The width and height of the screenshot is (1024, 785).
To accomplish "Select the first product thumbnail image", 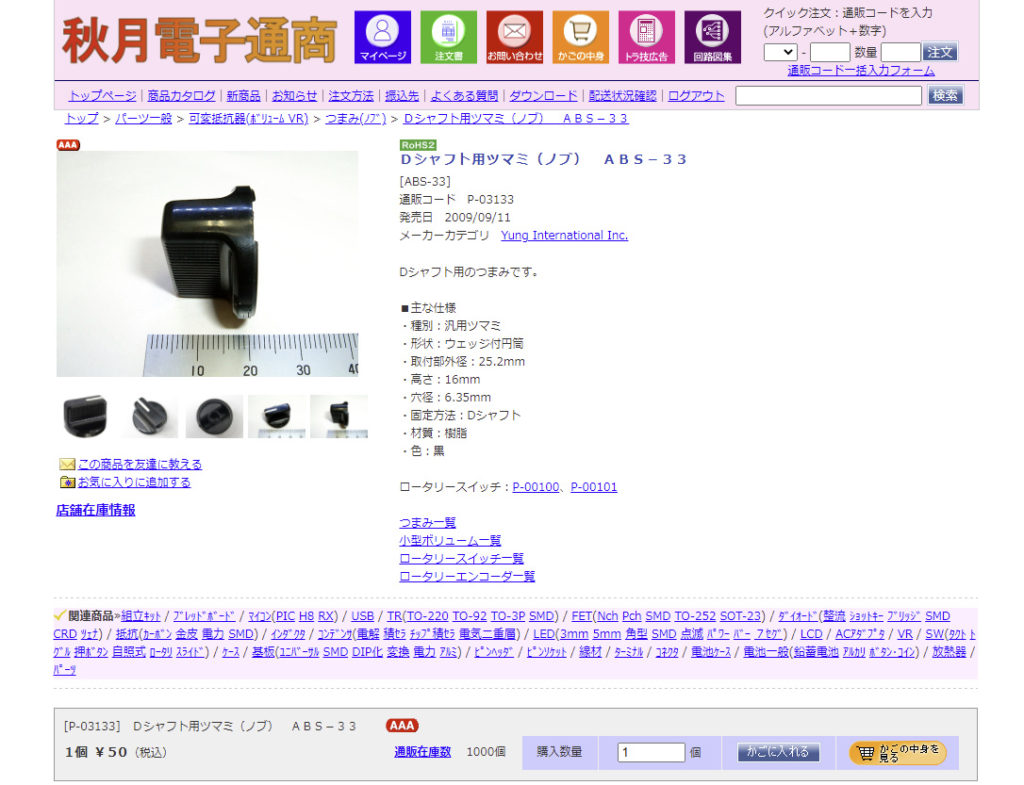I will tap(85, 416).
